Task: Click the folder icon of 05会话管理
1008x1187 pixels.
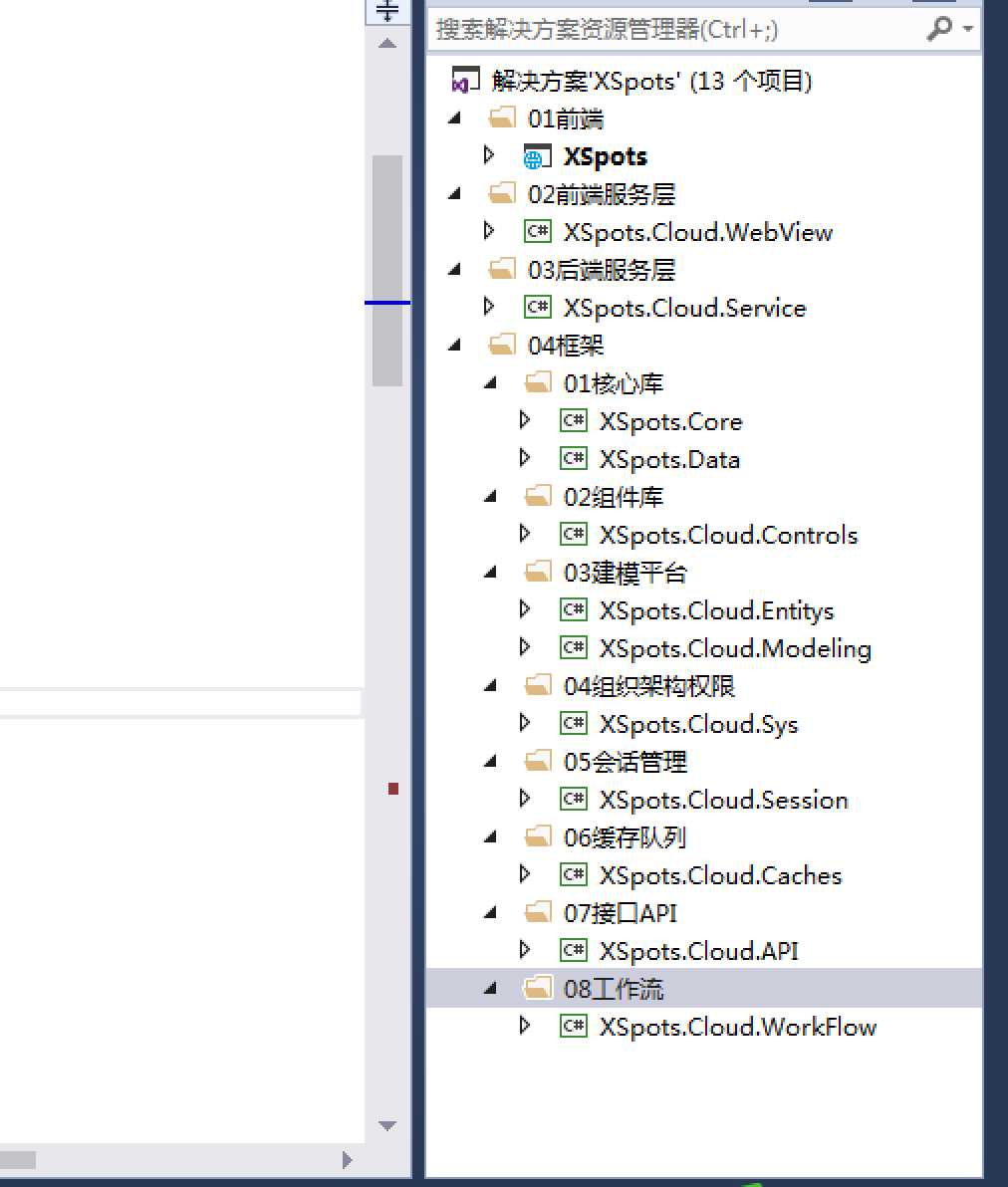Action: [x=538, y=762]
